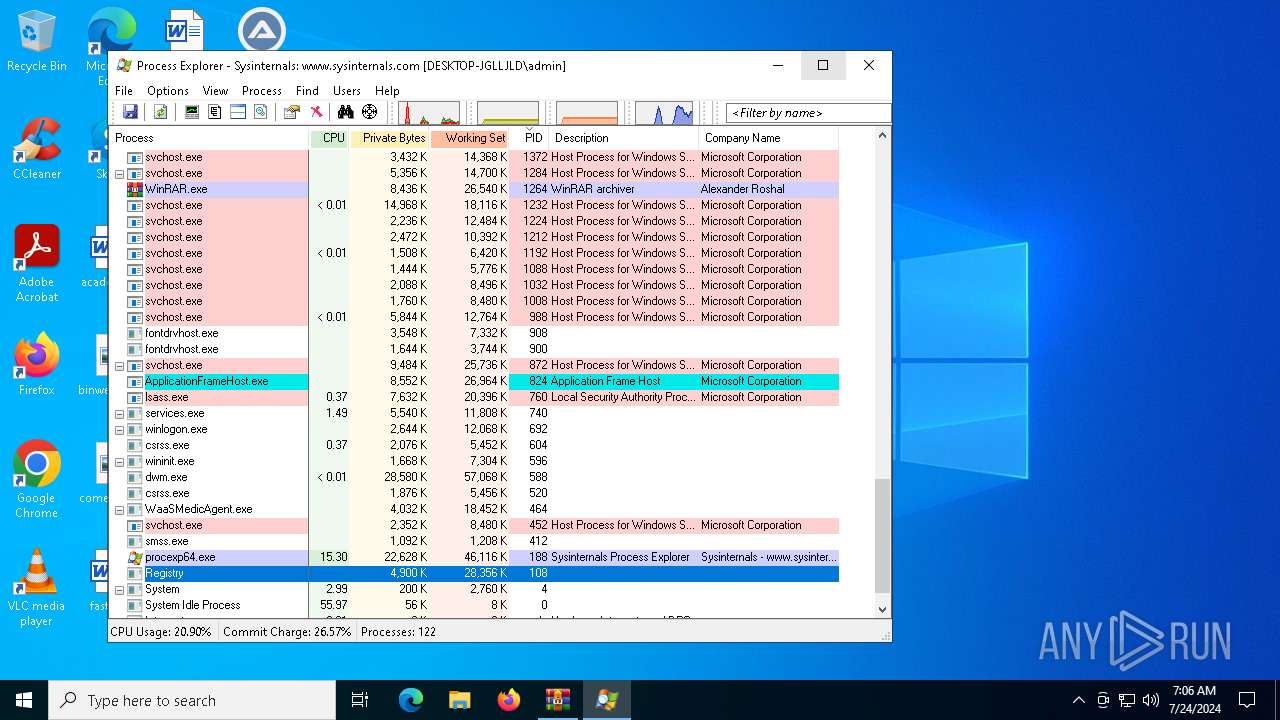Click the yellow commit history mini graph
The width and height of the screenshot is (1280, 720).
pyautogui.click(x=508, y=113)
